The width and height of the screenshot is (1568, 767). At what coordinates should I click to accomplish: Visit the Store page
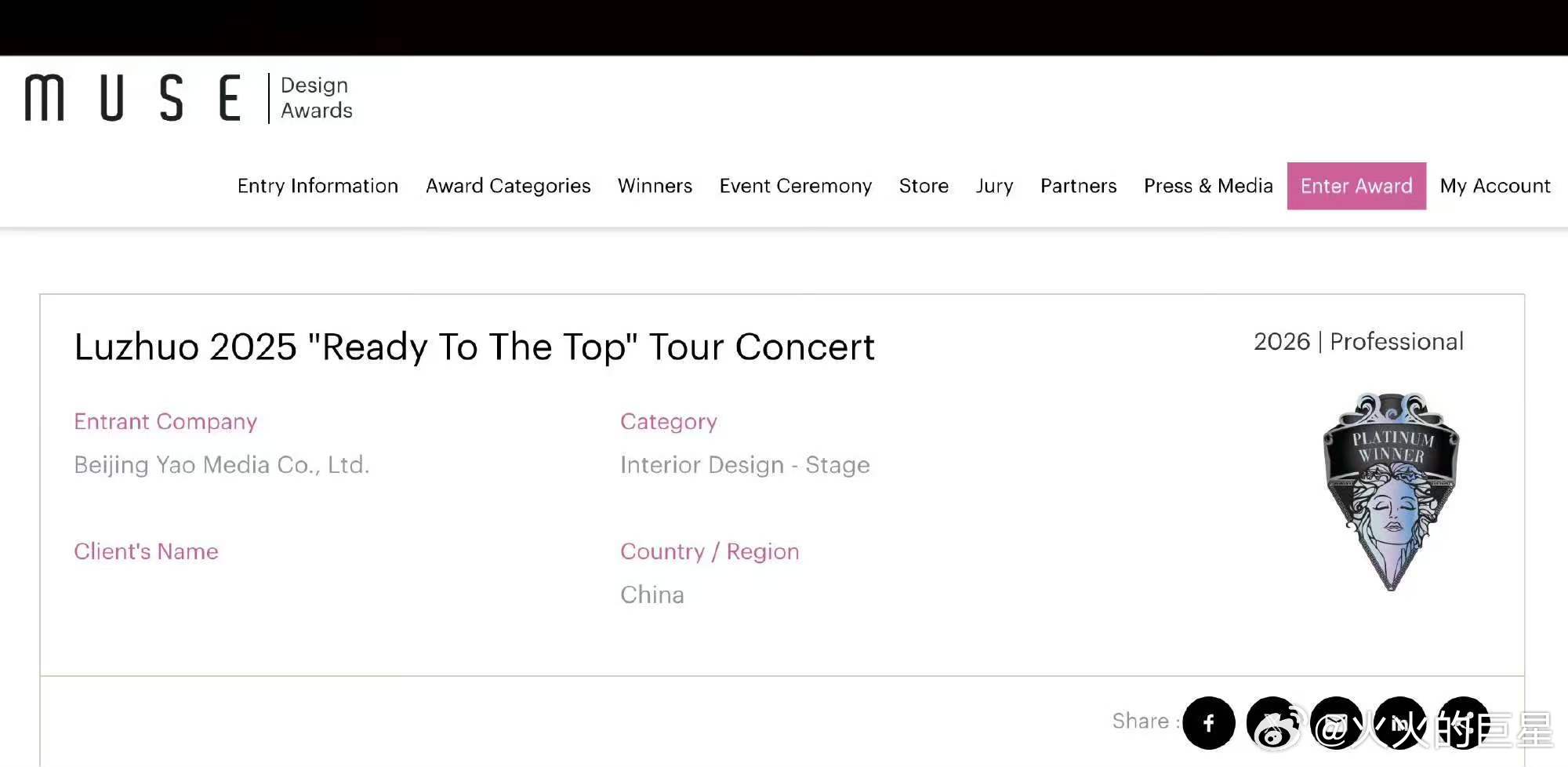924,186
